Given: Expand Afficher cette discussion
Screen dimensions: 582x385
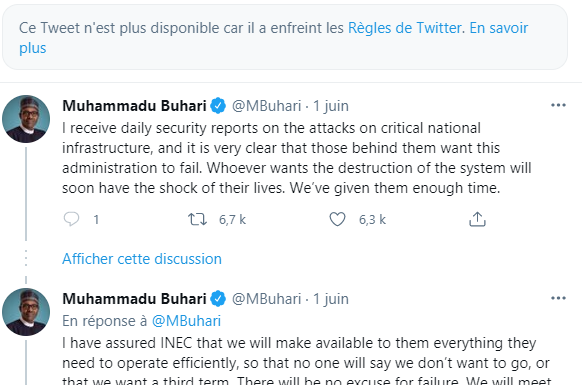Looking at the screenshot, I should click(x=142, y=259).
